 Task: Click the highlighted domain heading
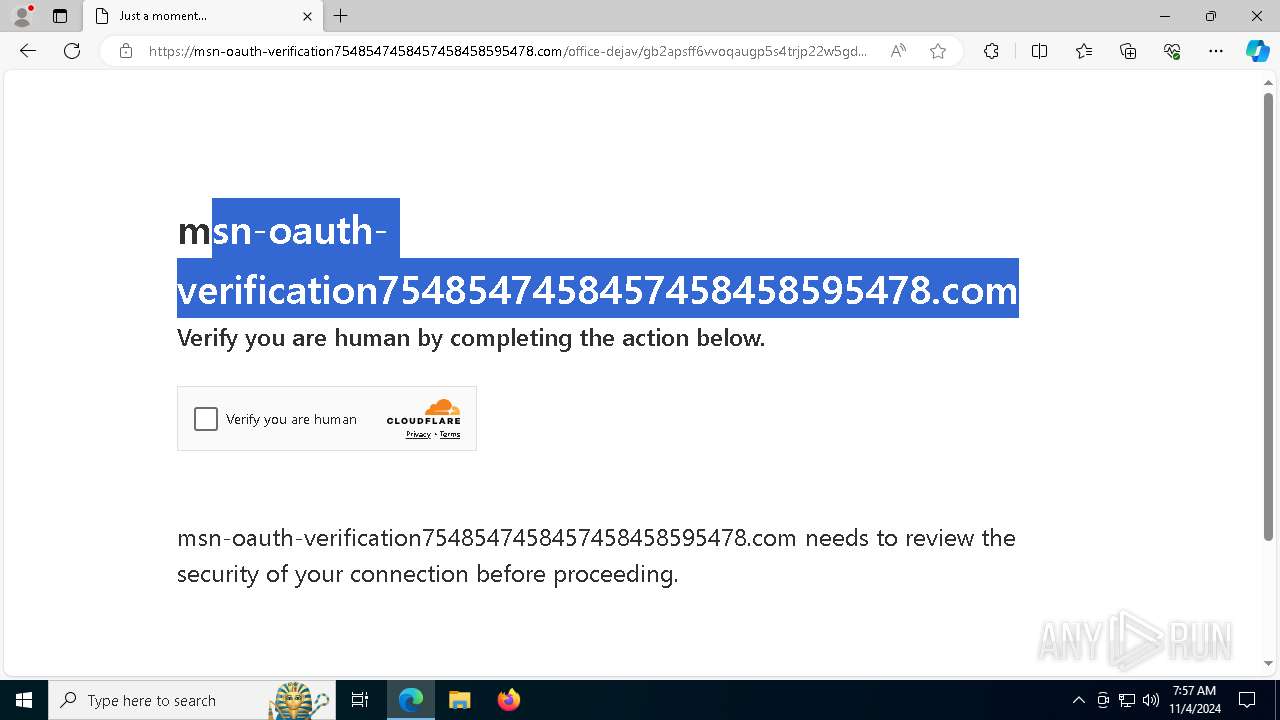[x=598, y=260]
